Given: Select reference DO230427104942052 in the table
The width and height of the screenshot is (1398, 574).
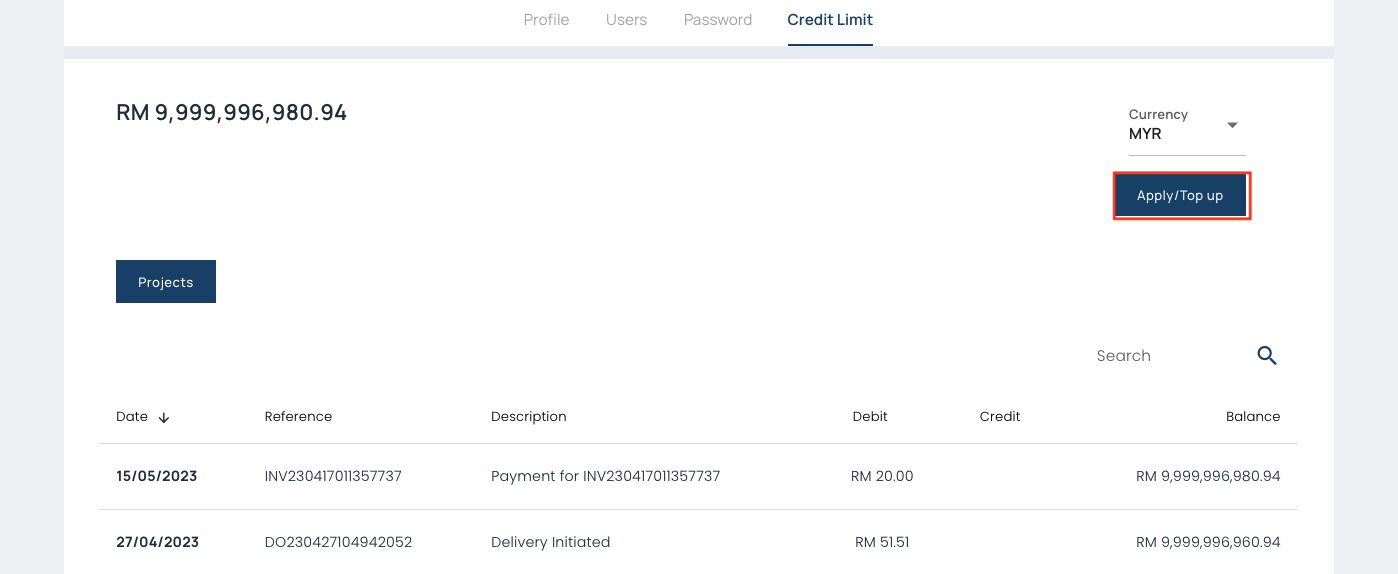Looking at the screenshot, I should 338,542.
